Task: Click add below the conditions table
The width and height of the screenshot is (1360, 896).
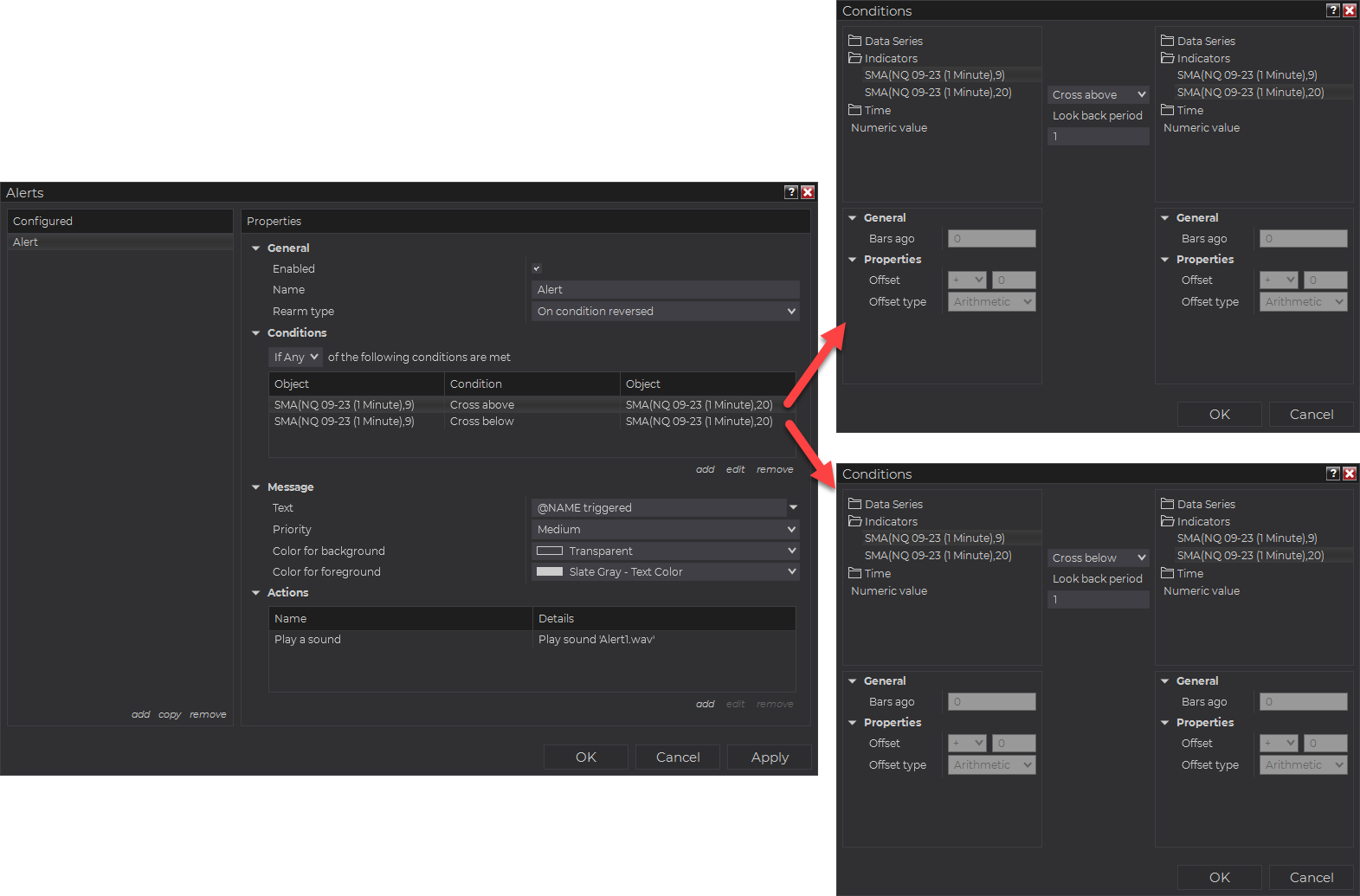Action: [706, 469]
